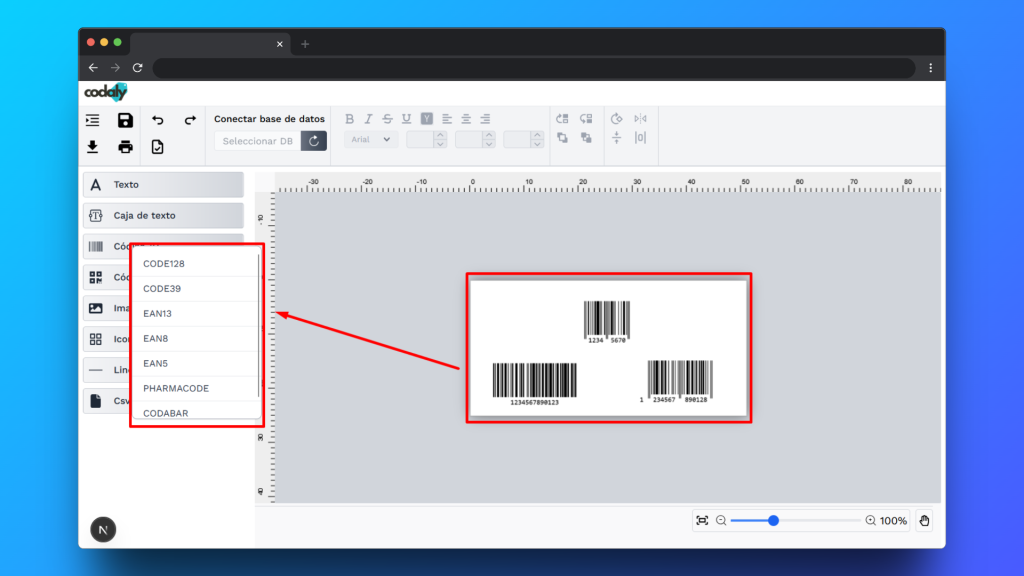Click the middle numeric stepper field
Image resolution: width=1024 pixels, height=576 pixels.
[475, 139]
